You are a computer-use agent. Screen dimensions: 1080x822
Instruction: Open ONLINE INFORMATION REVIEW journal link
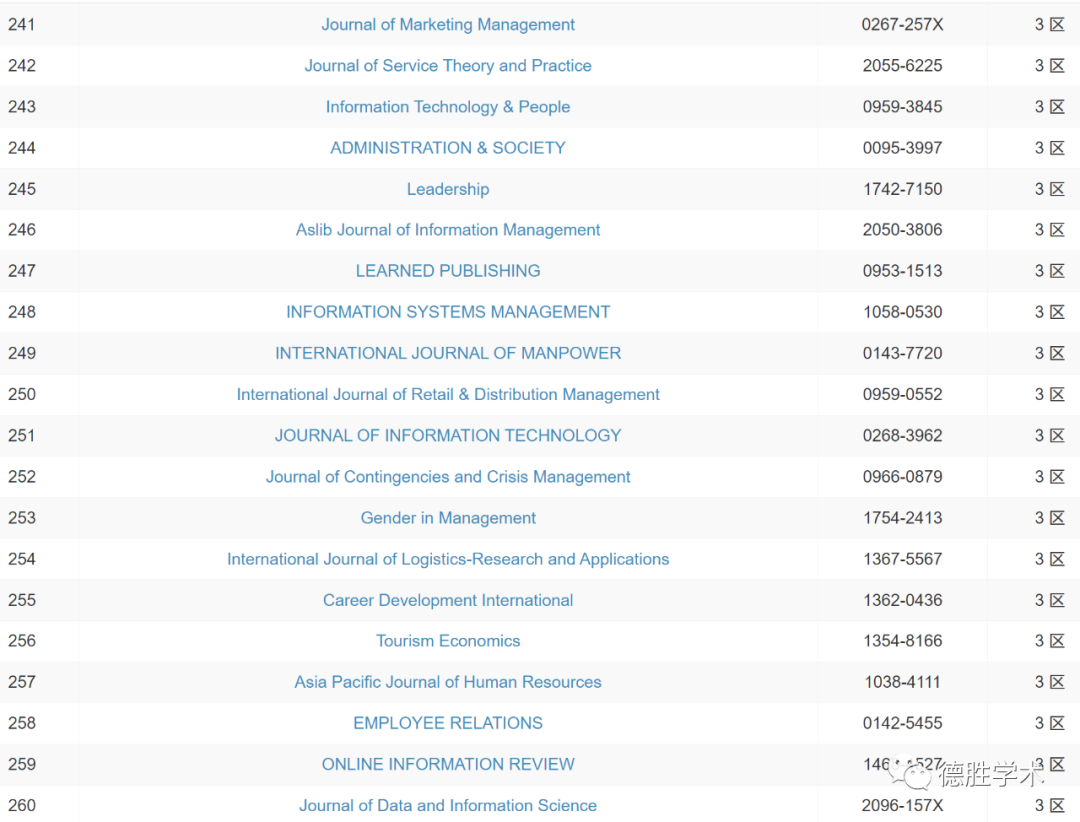click(448, 764)
